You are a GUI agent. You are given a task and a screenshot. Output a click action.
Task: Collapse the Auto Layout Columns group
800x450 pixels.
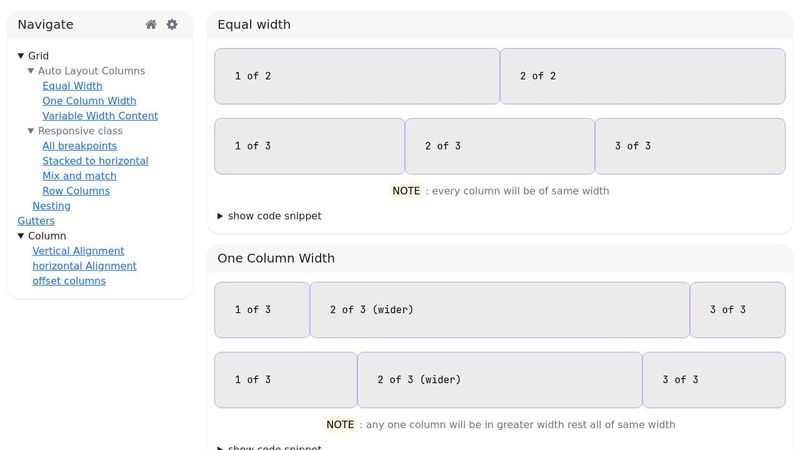pyautogui.click(x=32, y=71)
